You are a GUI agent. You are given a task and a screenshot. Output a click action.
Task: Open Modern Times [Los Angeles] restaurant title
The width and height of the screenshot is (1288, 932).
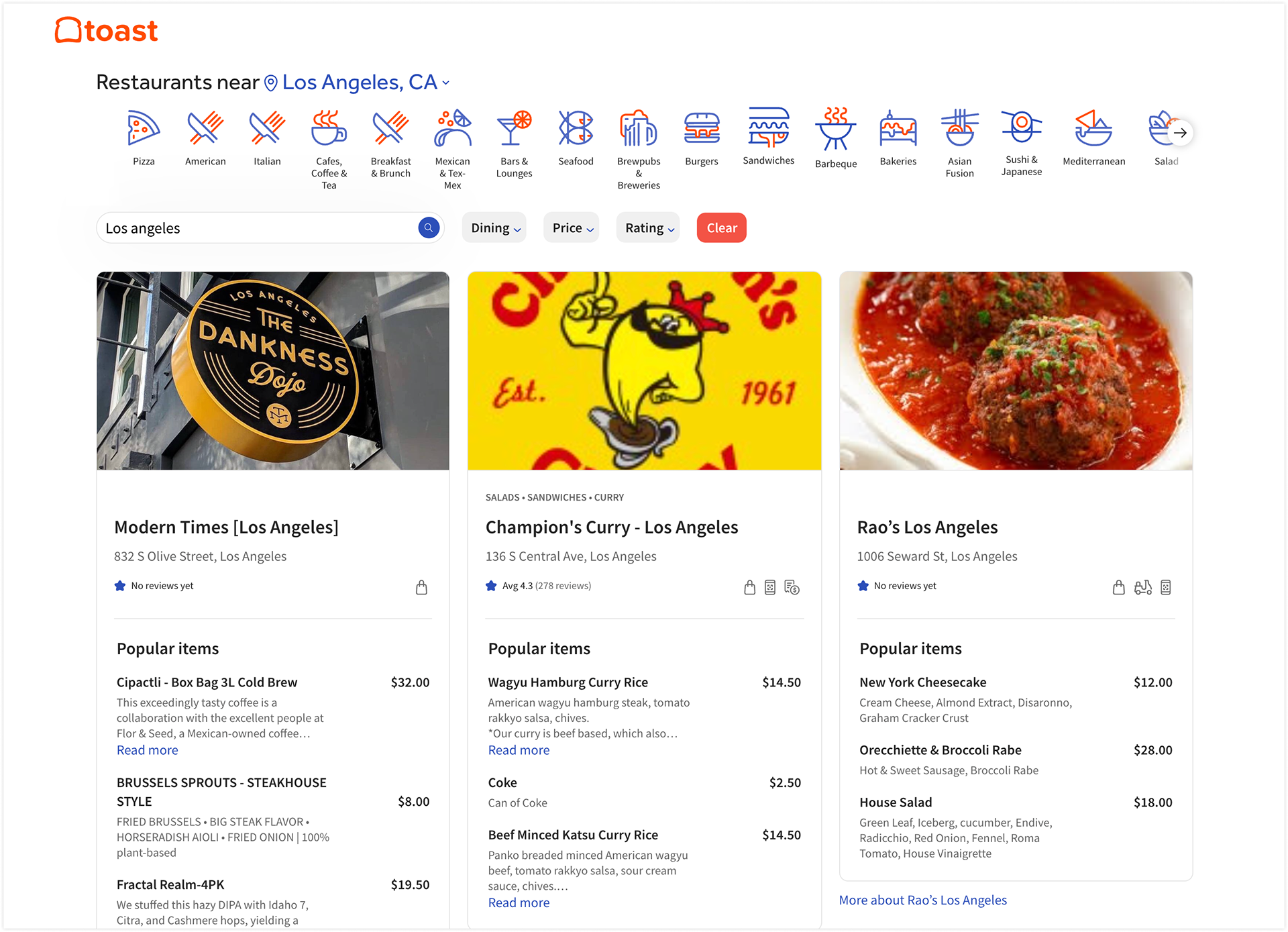point(226,527)
